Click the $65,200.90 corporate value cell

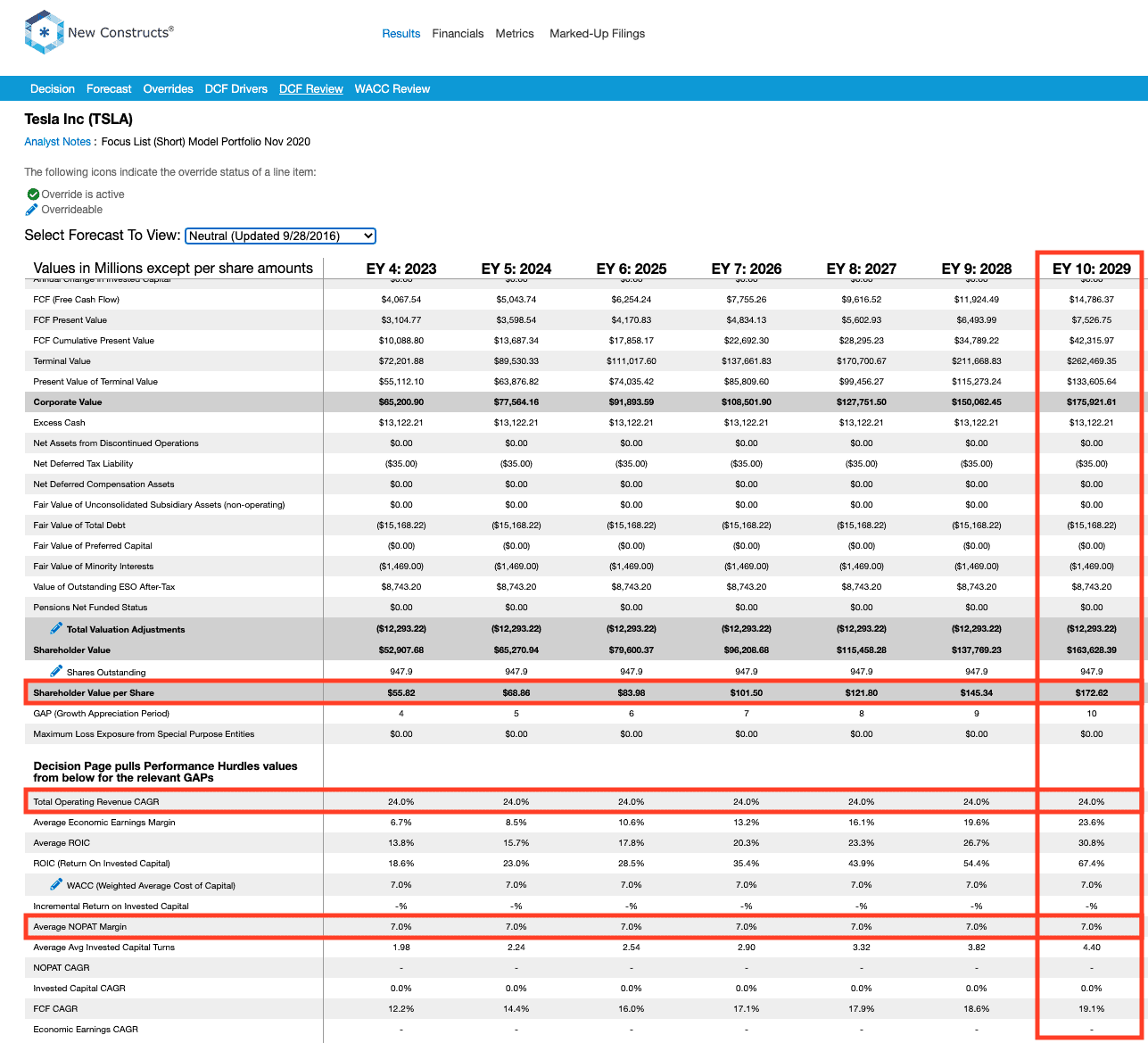coord(401,402)
